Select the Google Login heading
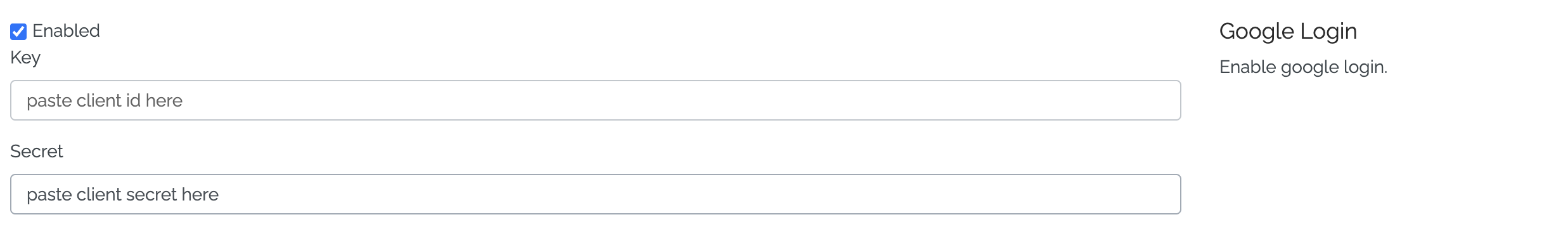Screen dimensions: 1568x250 pyautogui.click(x=1288, y=31)
